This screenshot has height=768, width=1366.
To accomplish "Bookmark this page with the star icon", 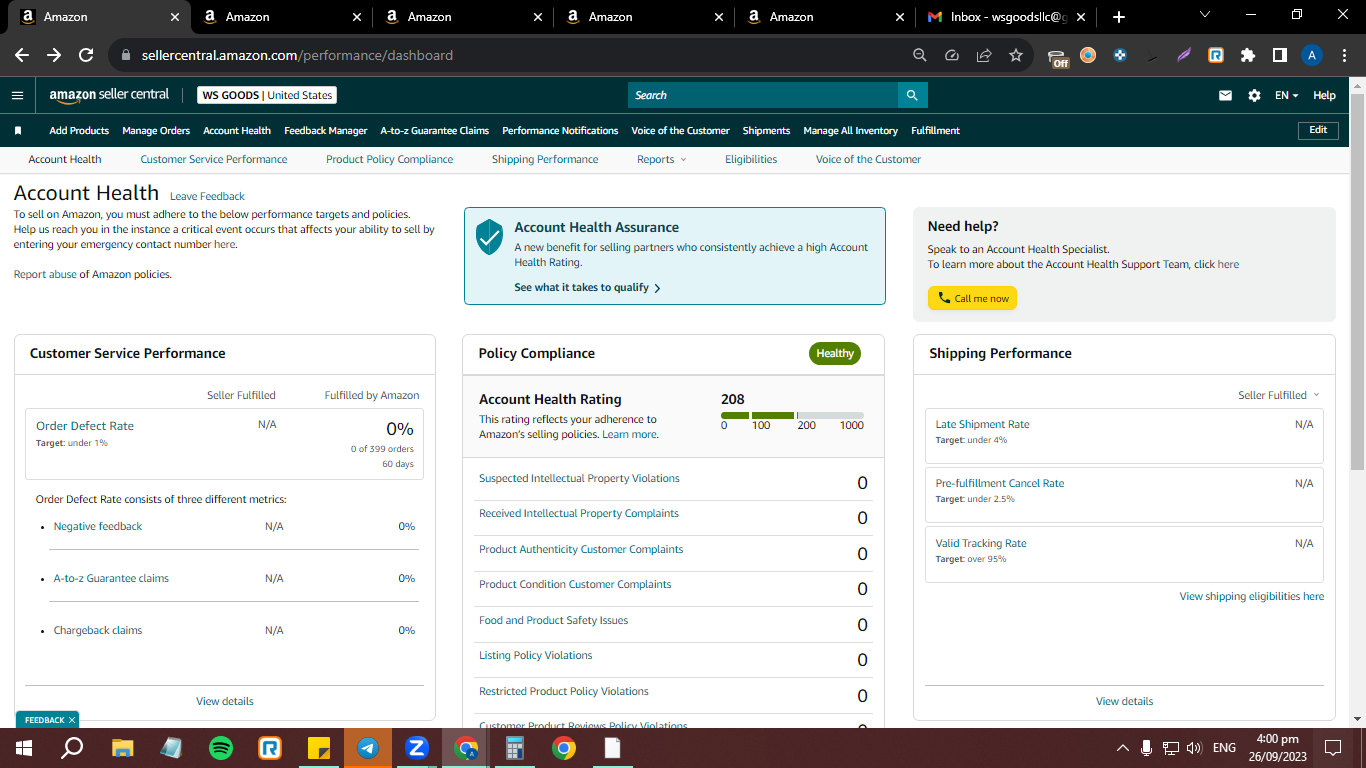I will (x=1016, y=55).
